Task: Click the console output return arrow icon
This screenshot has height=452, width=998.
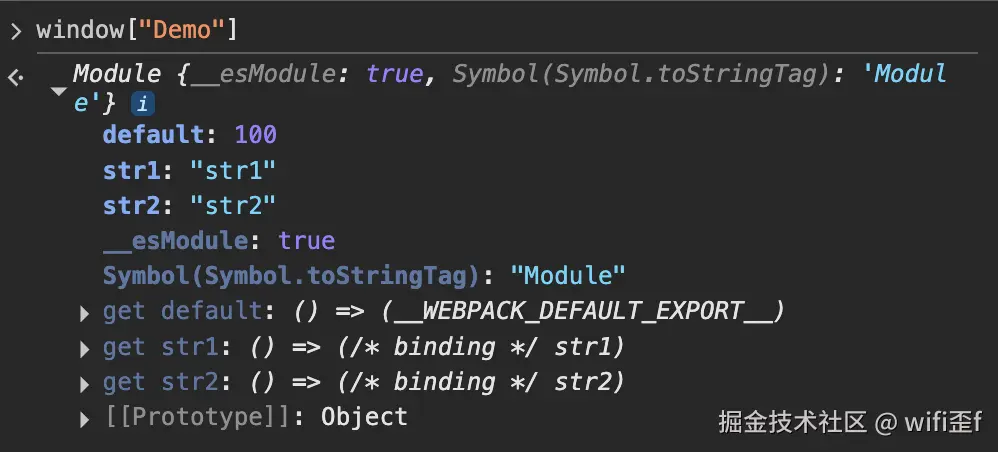Action: [16, 77]
